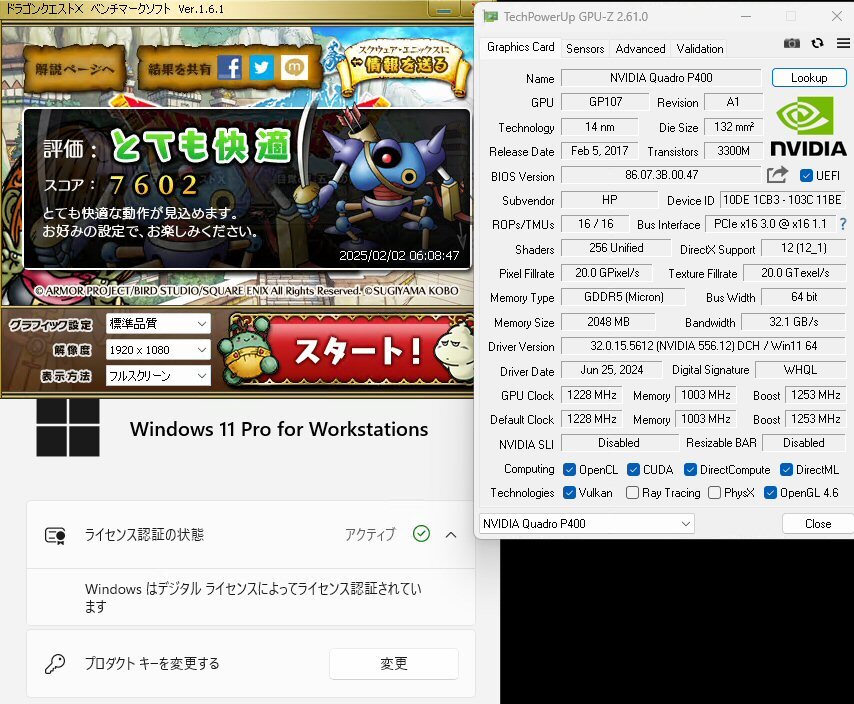Click the bus interface question mark
This screenshot has width=854, height=704.
843,224
